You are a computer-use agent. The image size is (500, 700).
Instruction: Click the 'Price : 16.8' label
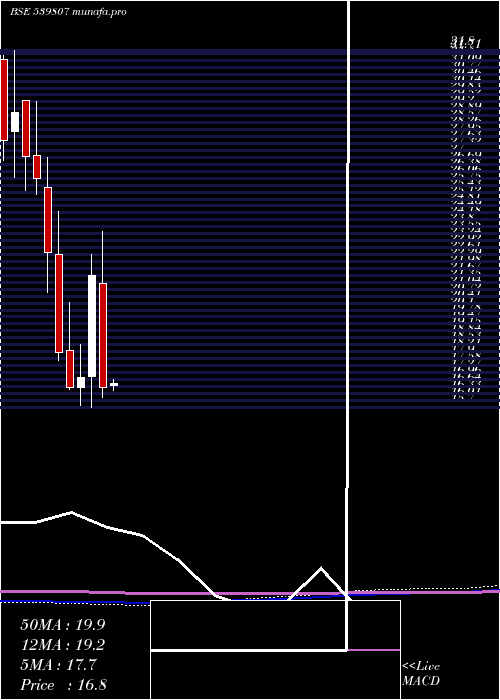[x=63, y=685]
